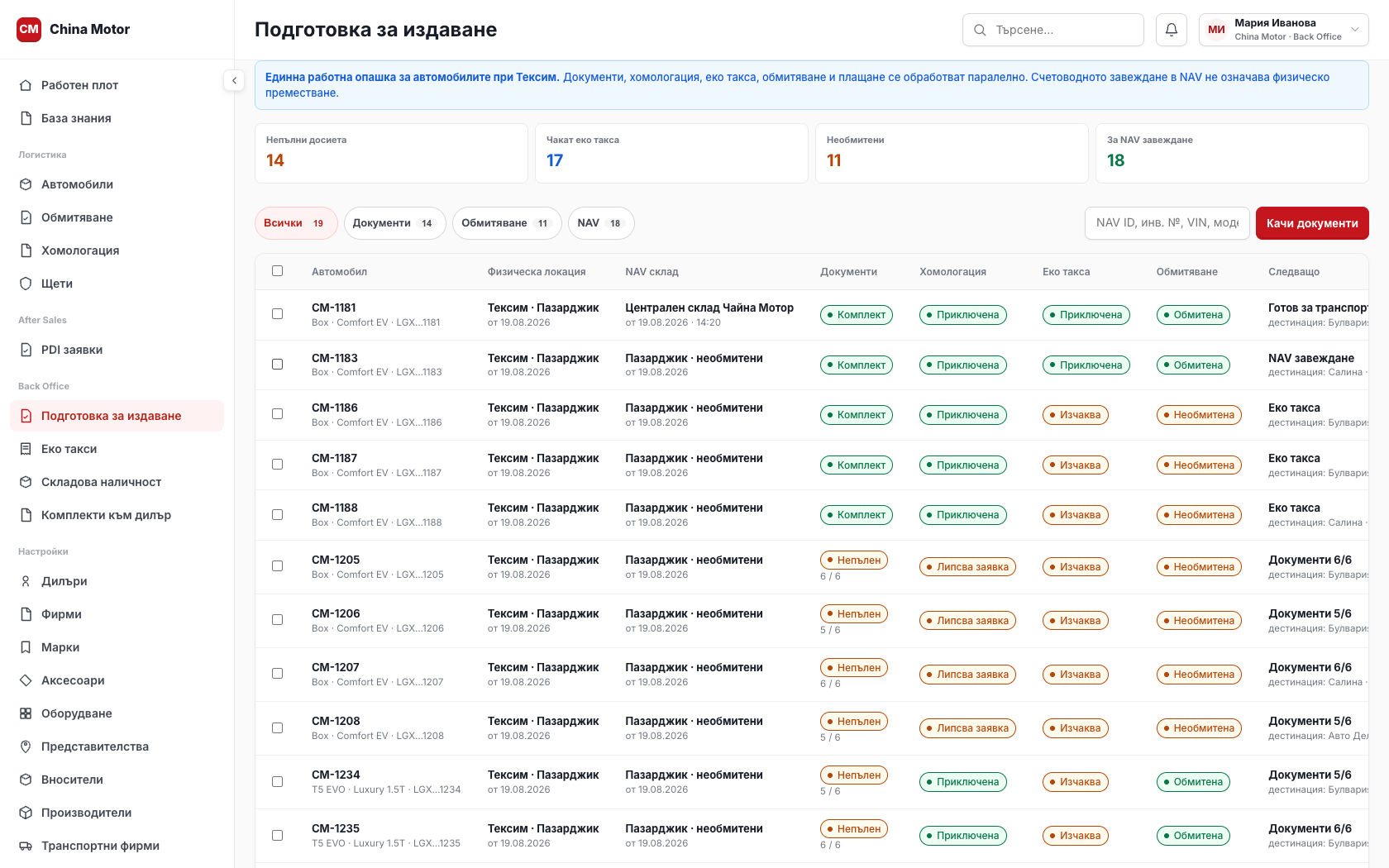
Task: Click the Обмитяване sidebar icon
Action: (x=26, y=217)
